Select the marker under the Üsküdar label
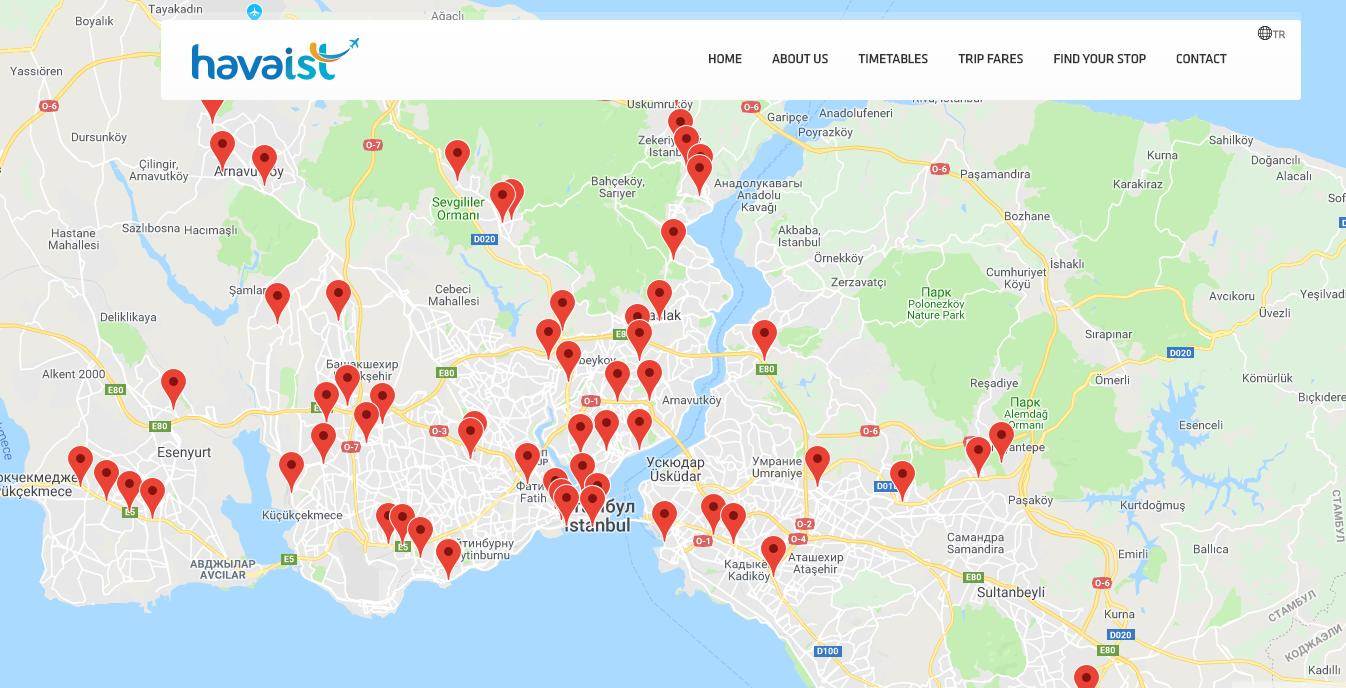Screen dimensions: 1346x688 (x=665, y=519)
